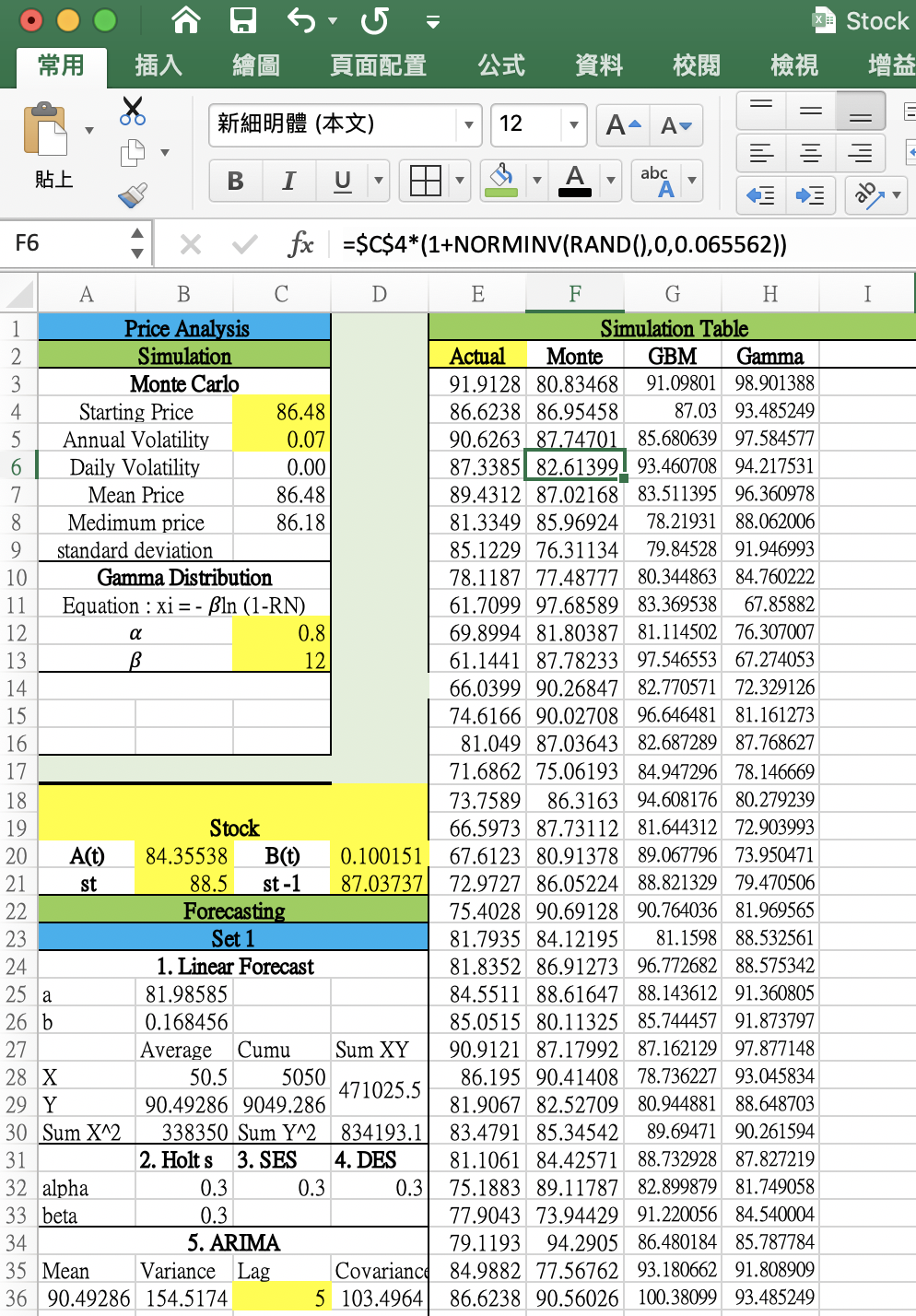The height and width of the screenshot is (1316, 916).
Task: Toggle underline formatting
Action: coord(343,181)
